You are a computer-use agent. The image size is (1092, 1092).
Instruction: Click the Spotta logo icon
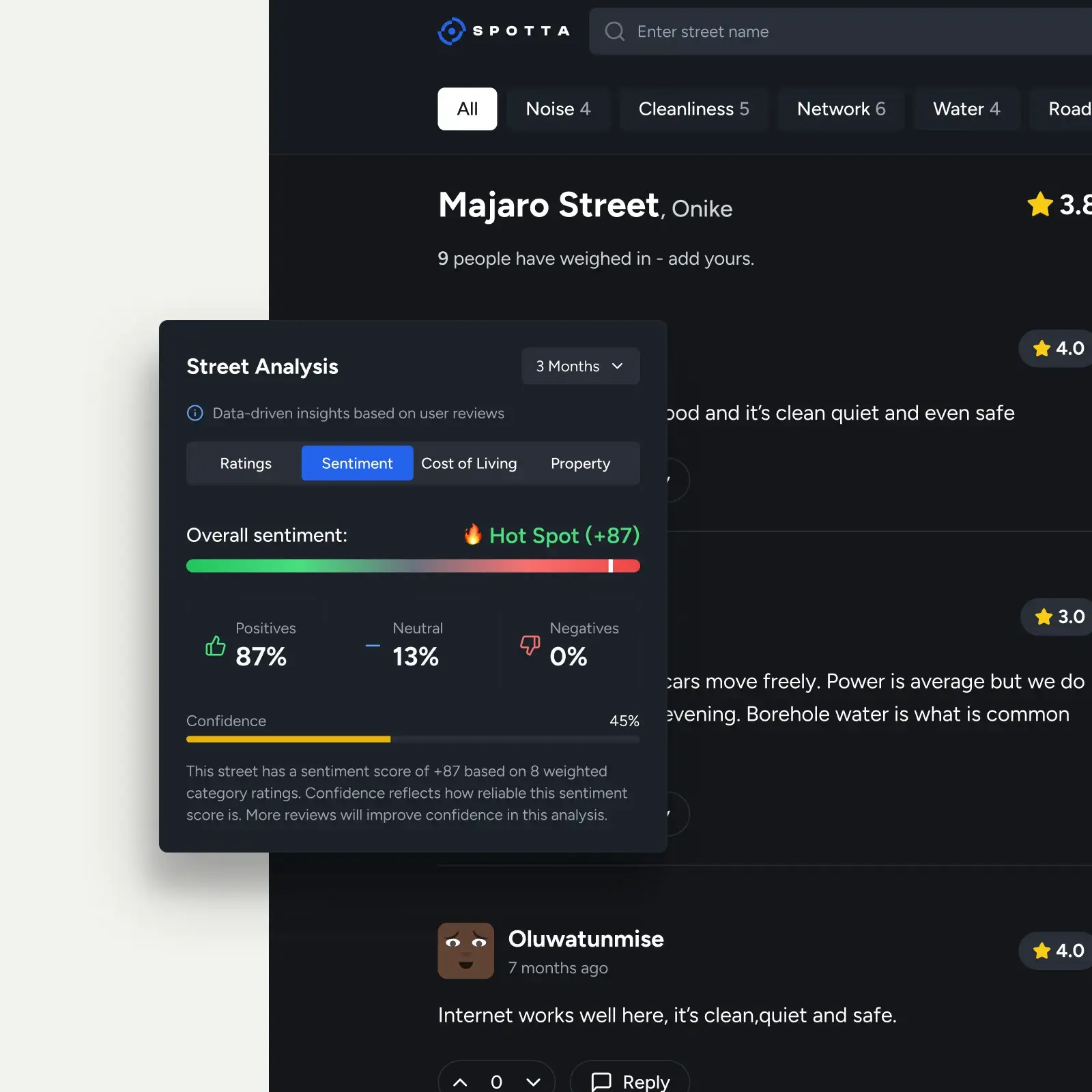[451, 31]
